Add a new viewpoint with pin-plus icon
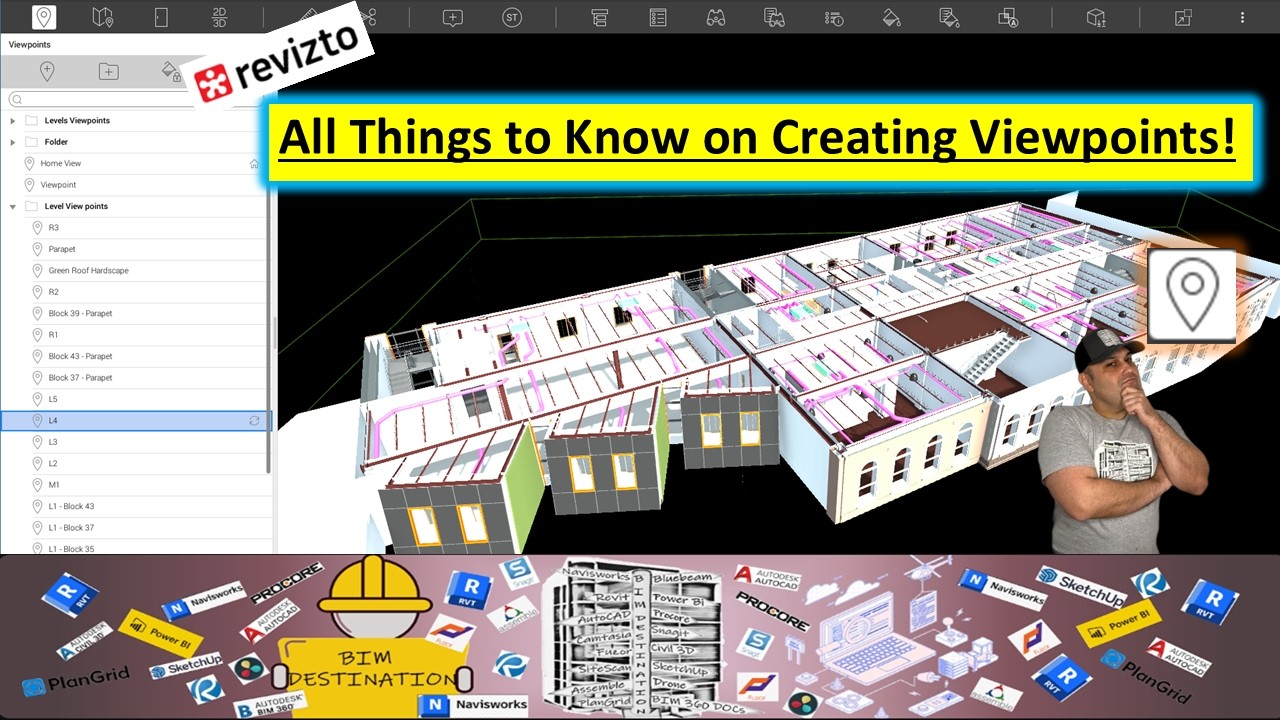 (x=47, y=71)
